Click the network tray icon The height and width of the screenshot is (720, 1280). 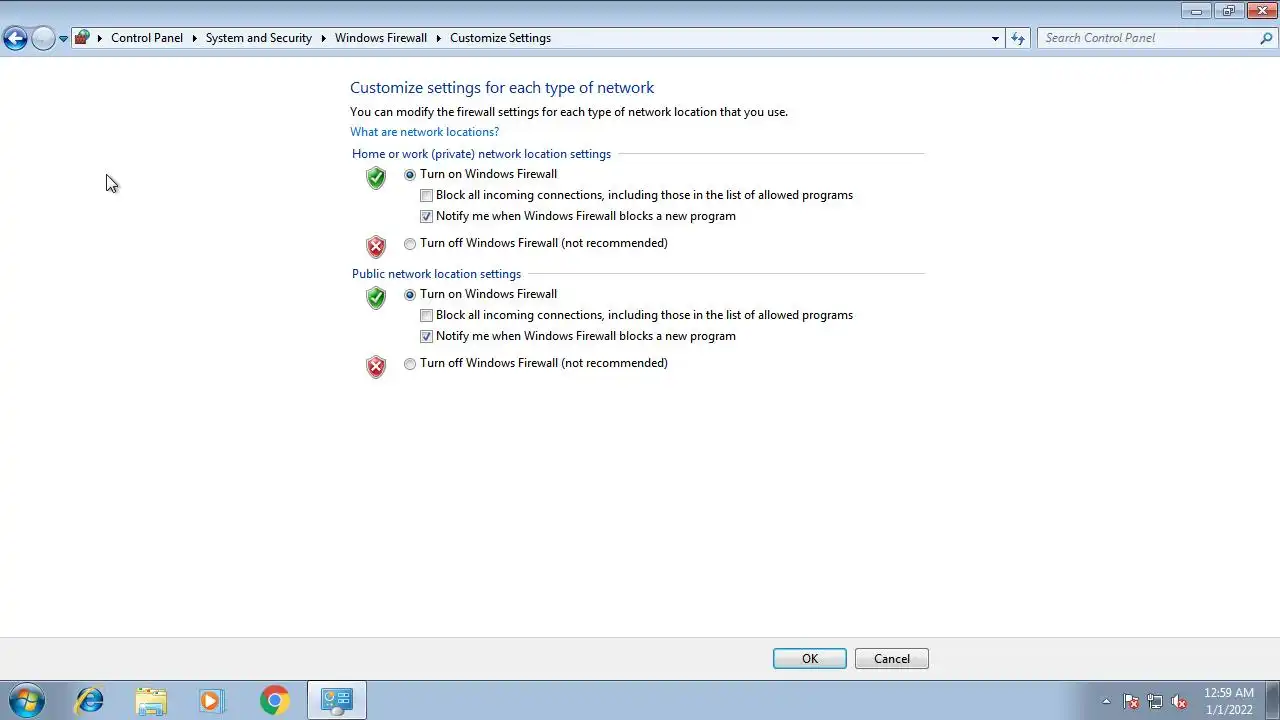pos(1156,701)
